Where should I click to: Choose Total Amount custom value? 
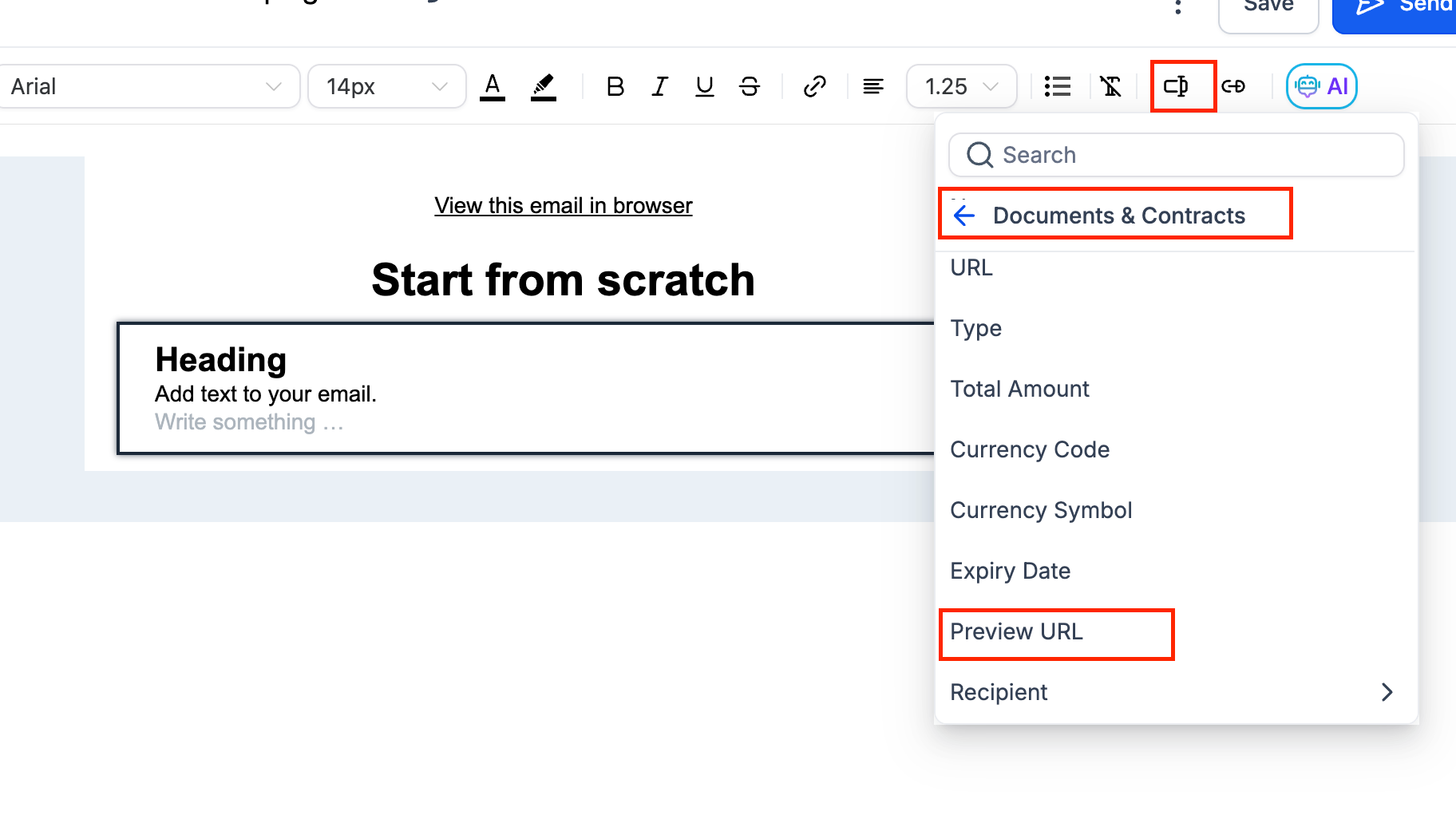point(1019,389)
